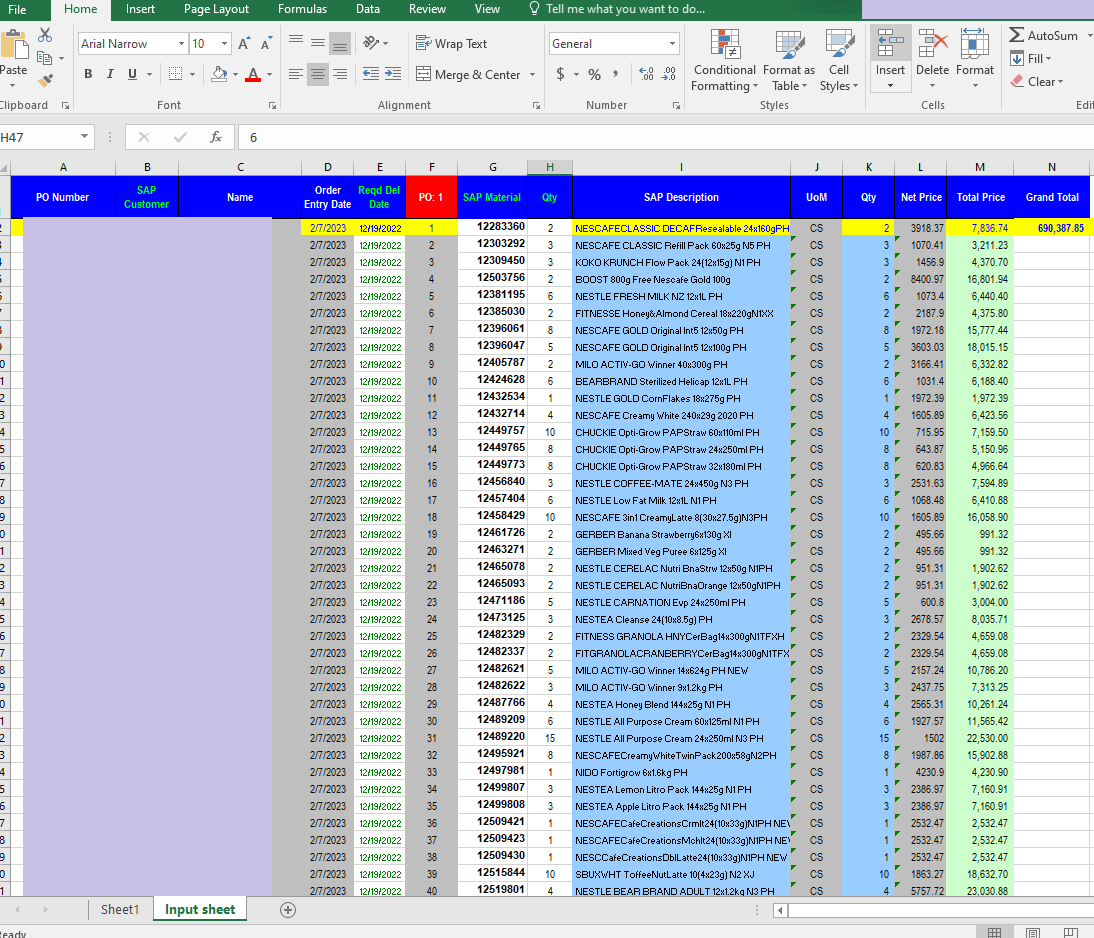Toggle Underline formatting
Viewport: 1094px width, 938px height.
click(x=132, y=74)
